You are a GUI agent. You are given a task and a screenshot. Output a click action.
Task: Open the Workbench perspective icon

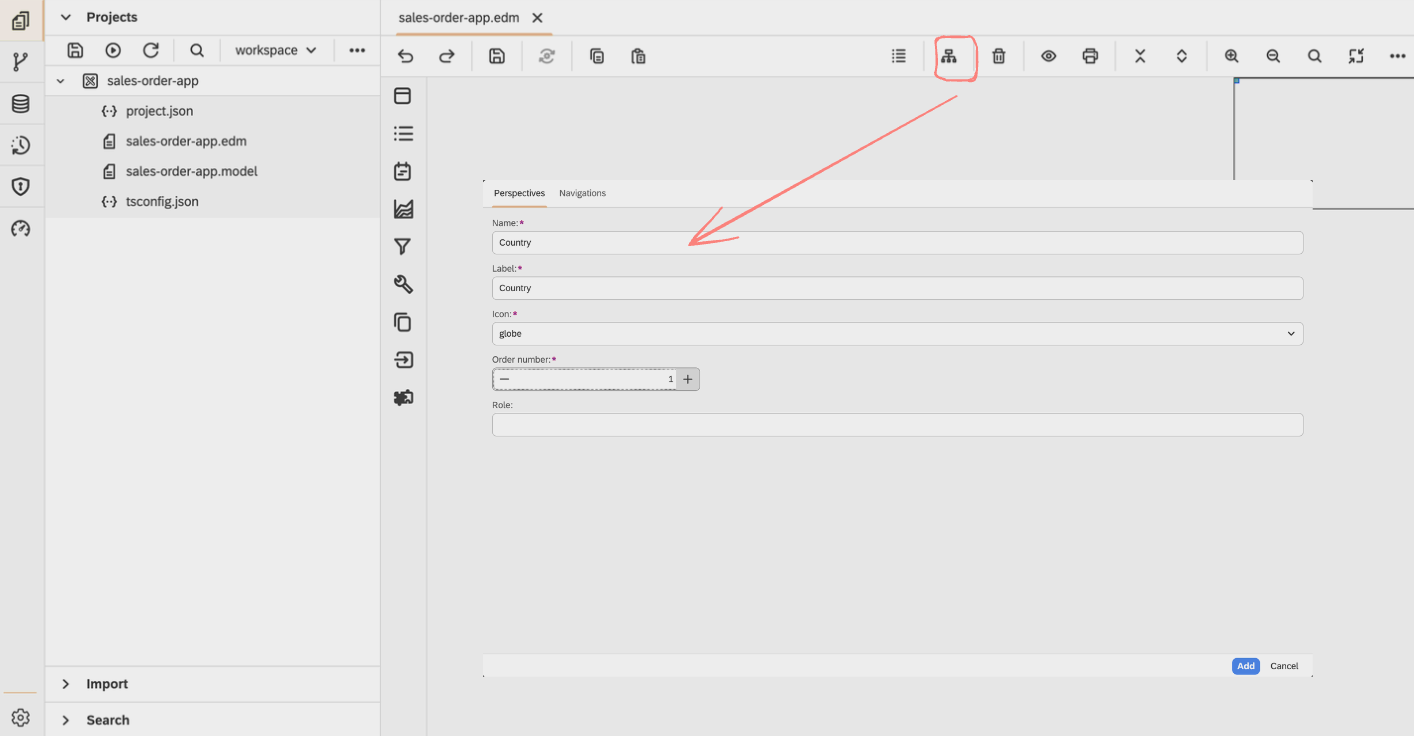coord(21,20)
